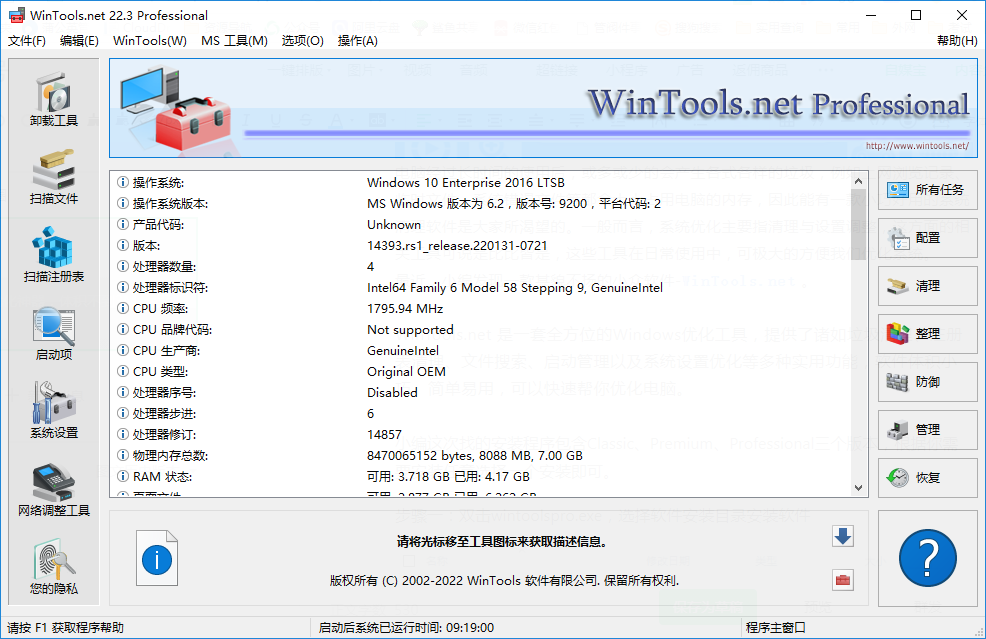
Task: Close the WinTools.net window
Action: tap(961, 15)
